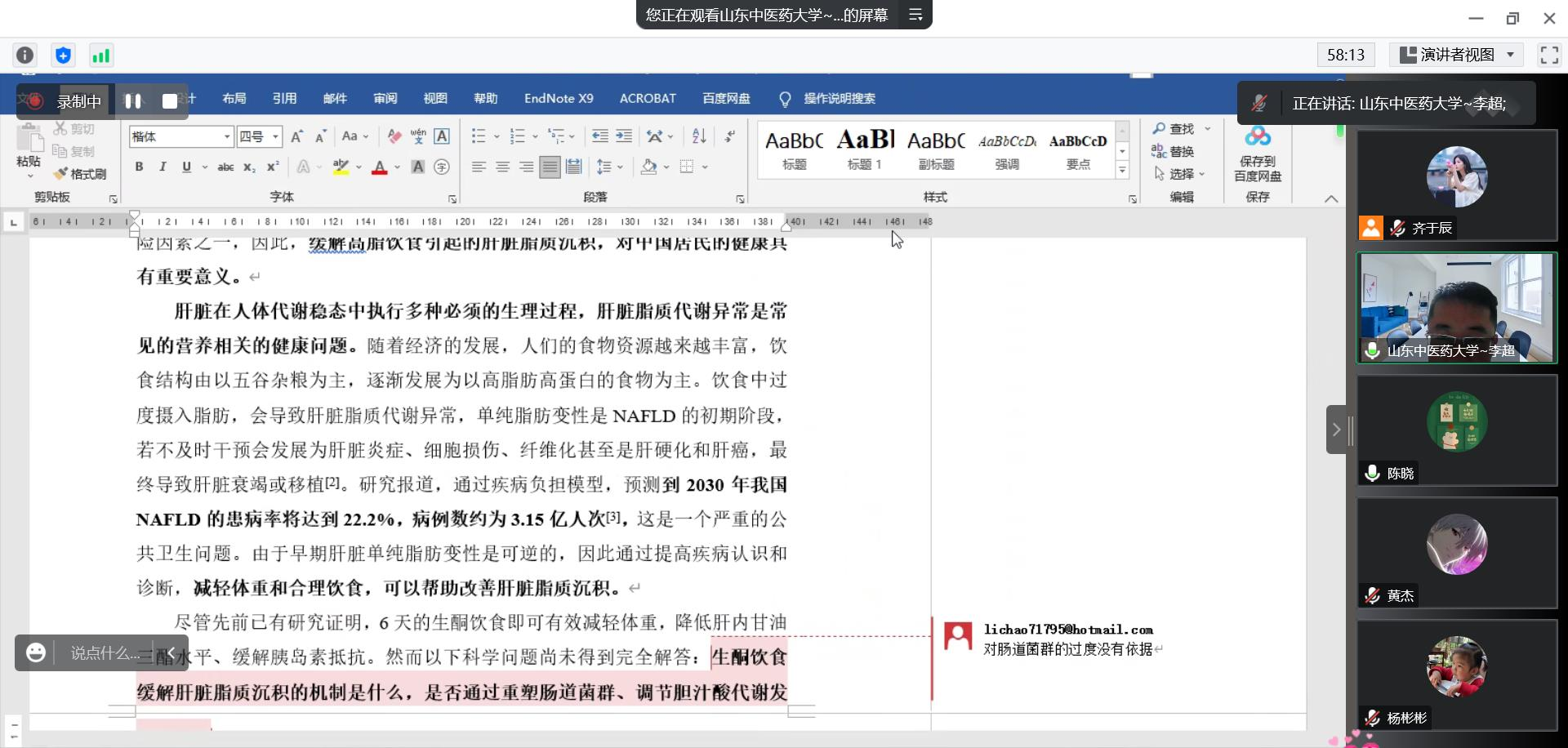Viewport: 1568px width, 748px height.
Task: Click yellow text highlight color button
Action: [x=341, y=167]
